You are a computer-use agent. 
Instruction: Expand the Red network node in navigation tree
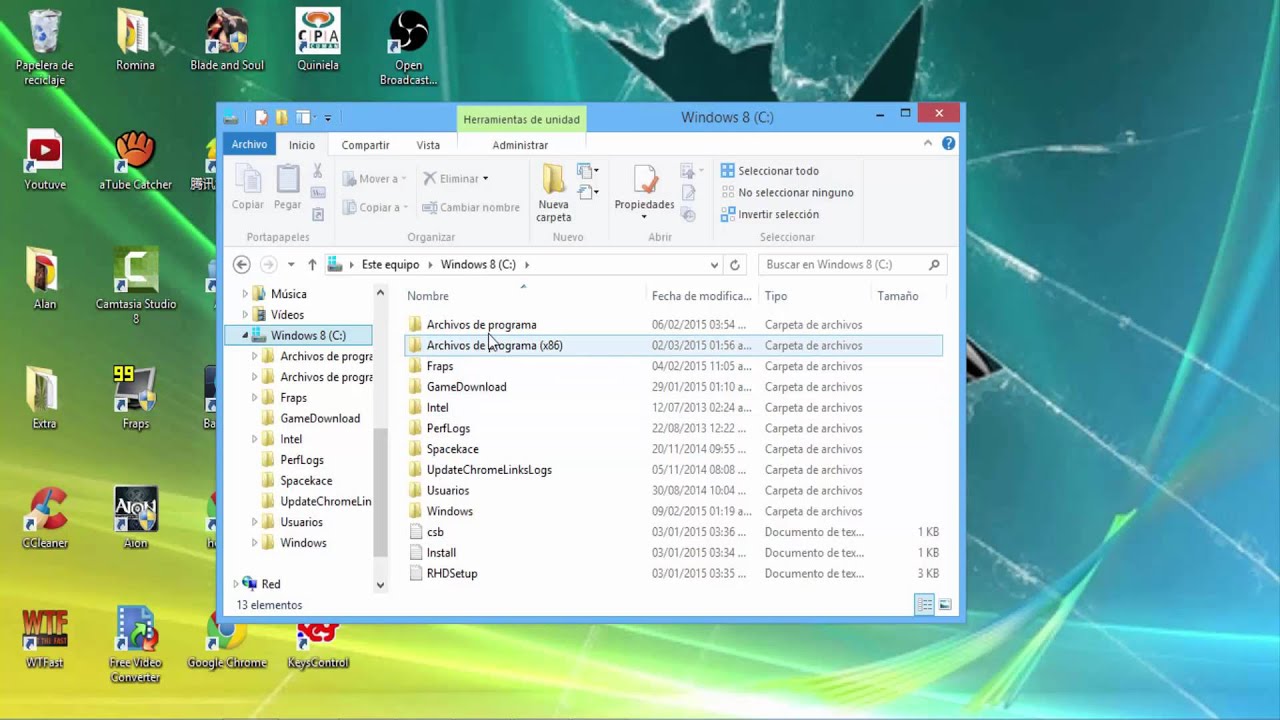[x=236, y=584]
